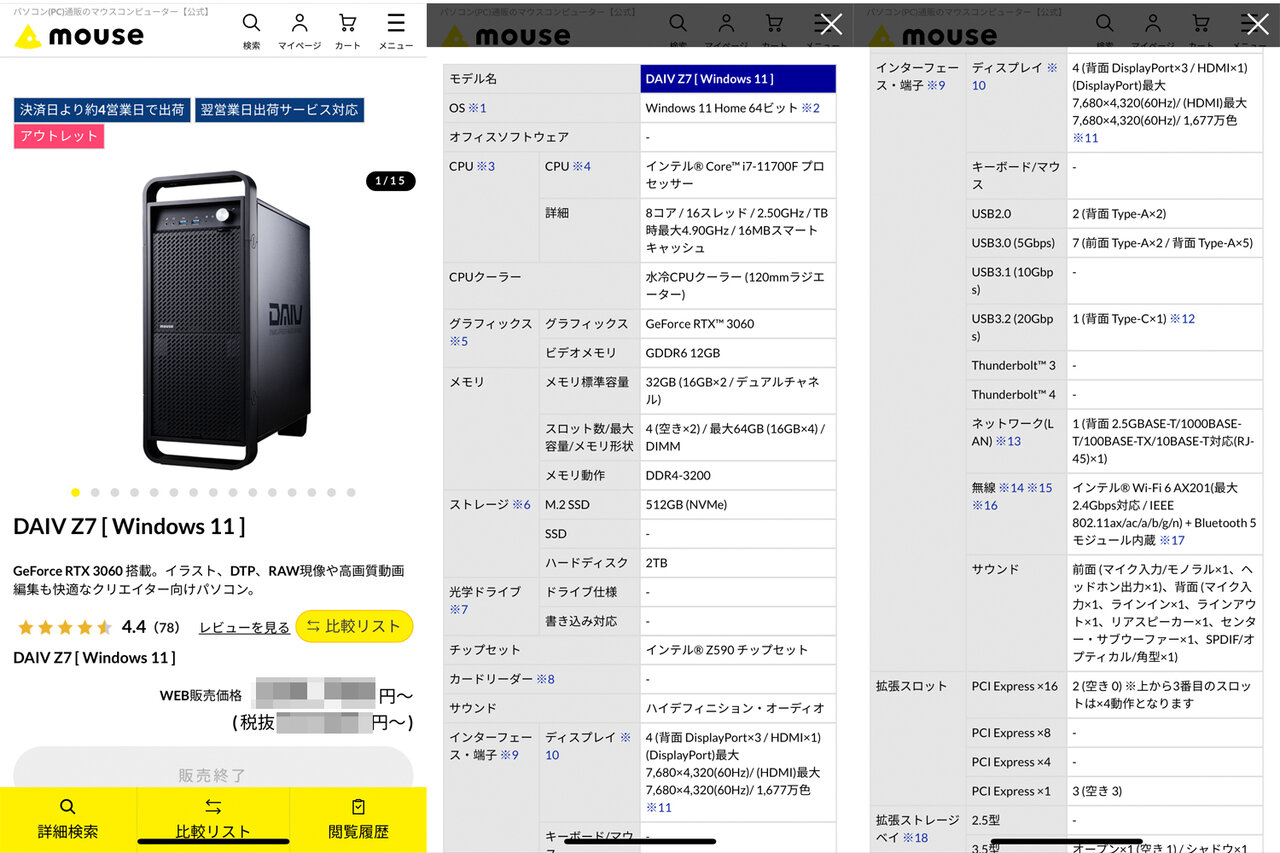The width and height of the screenshot is (1280, 853).
Task: Open footnote ※15 beside 無線
Action: coord(1039,488)
